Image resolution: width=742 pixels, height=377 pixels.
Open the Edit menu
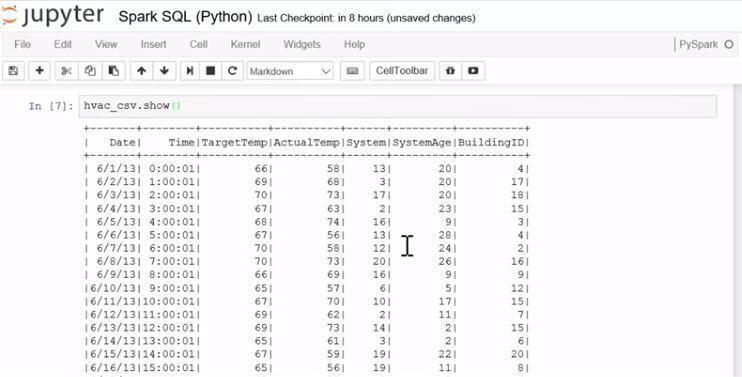tap(63, 44)
